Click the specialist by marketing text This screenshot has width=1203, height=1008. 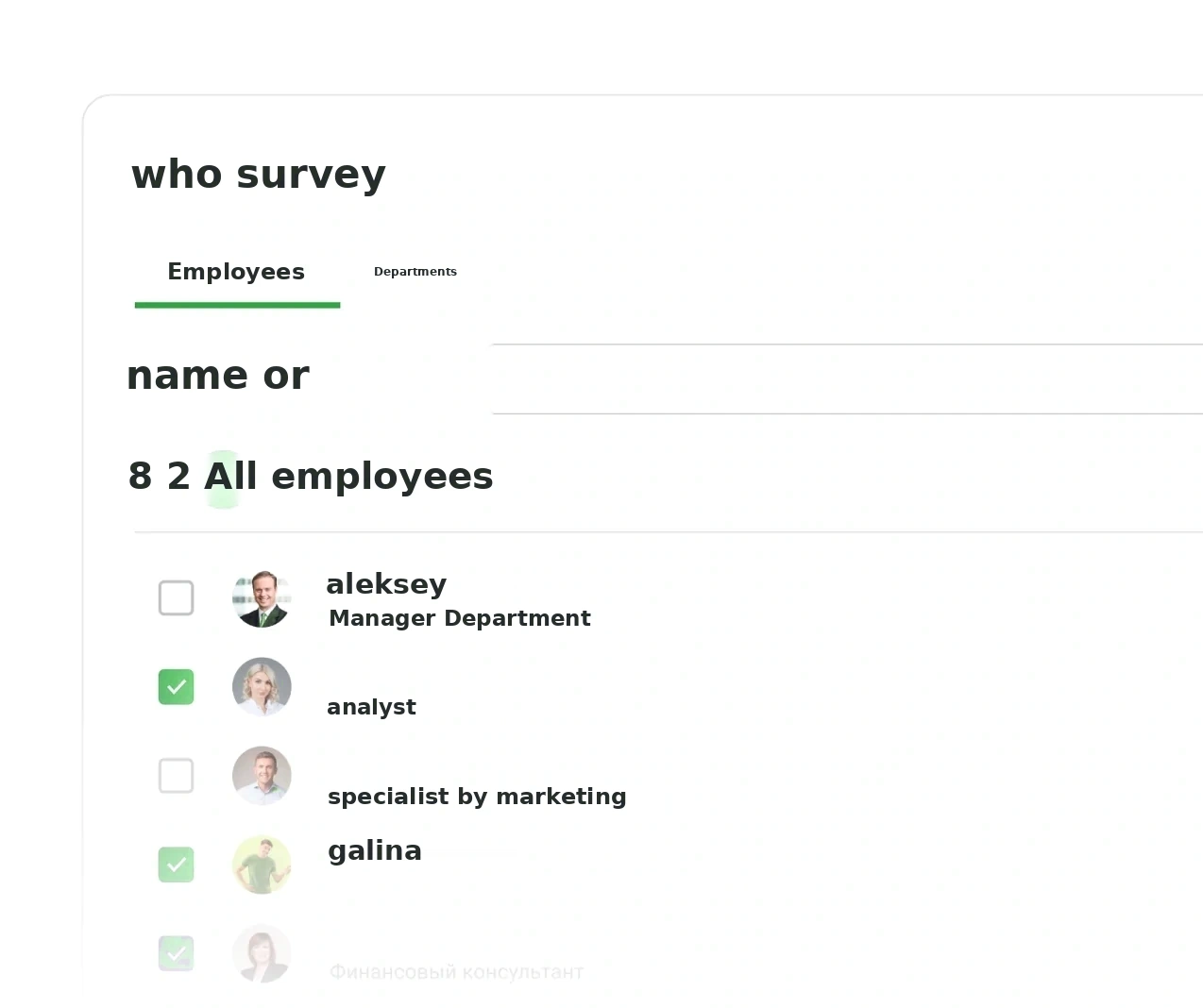477,797
